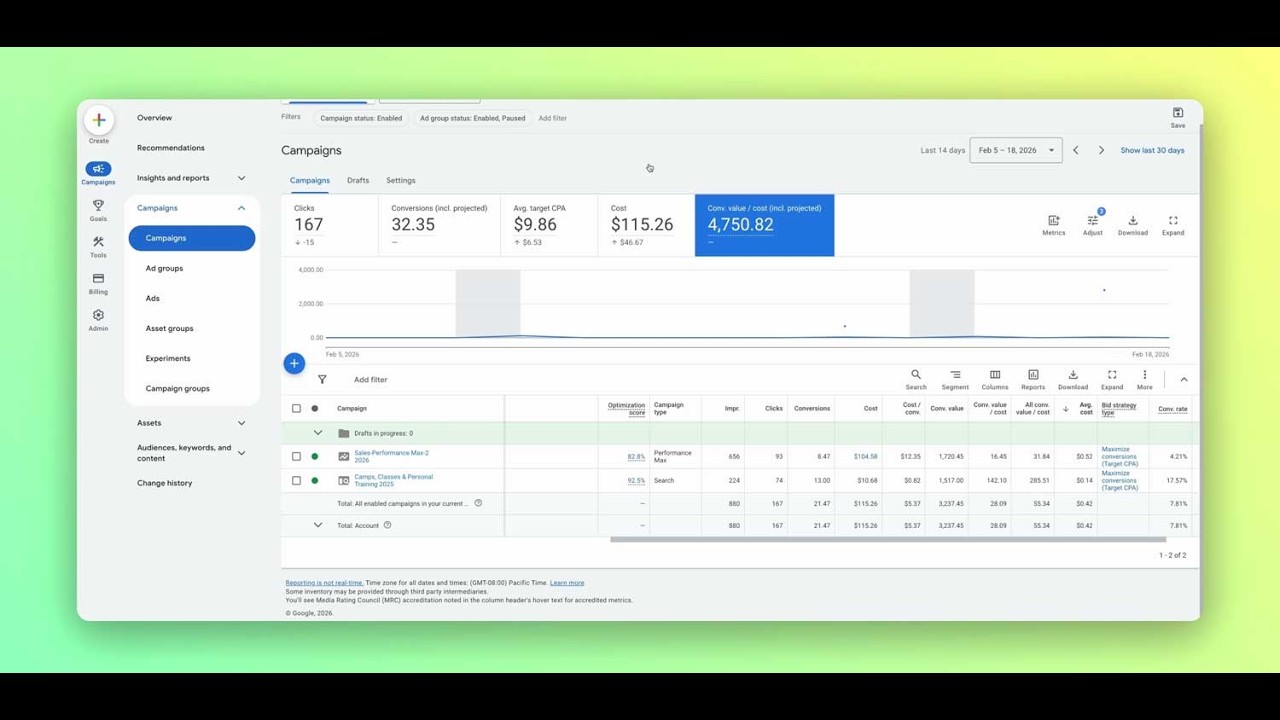Collapse the Drafts in progress row
This screenshot has width=1280, height=720.
(318, 433)
